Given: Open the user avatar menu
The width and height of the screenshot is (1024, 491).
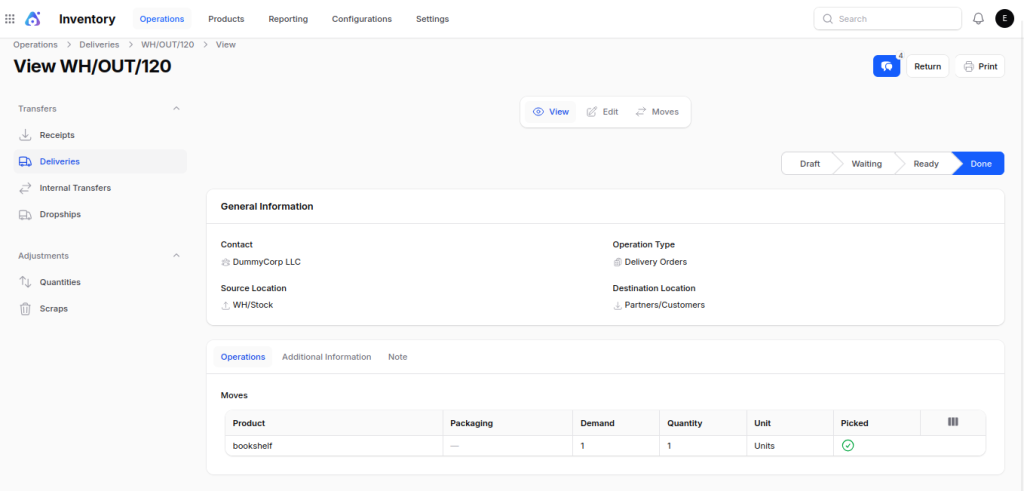Looking at the screenshot, I should (x=1004, y=19).
